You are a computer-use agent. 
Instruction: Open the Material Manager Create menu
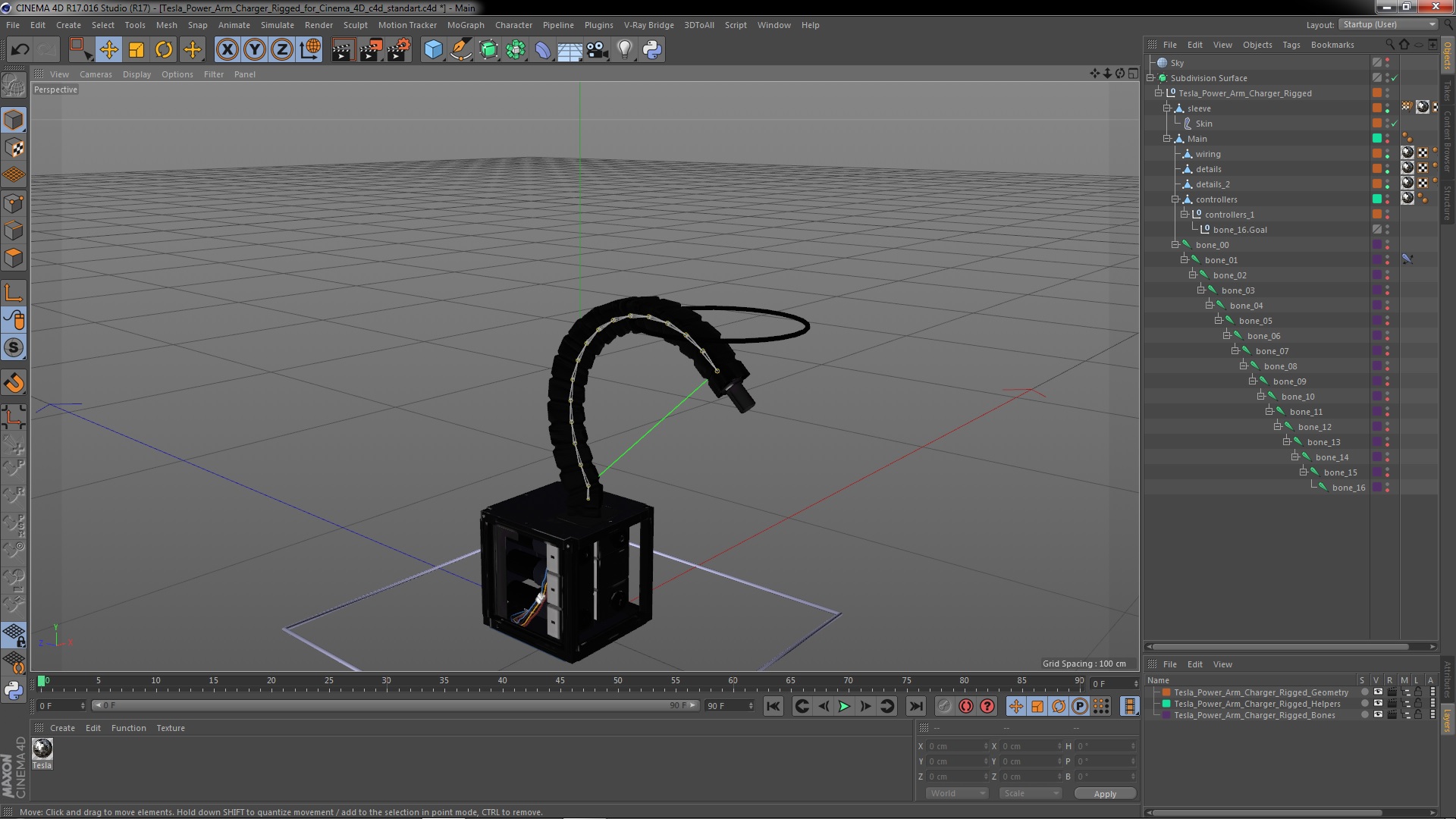pos(62,728)
